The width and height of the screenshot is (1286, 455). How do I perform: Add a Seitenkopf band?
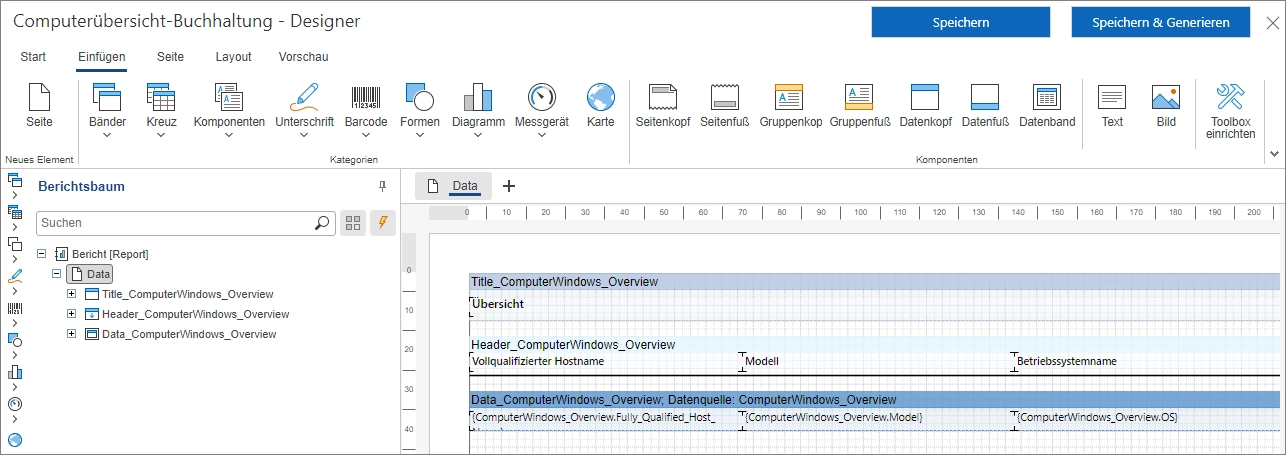(x=663, y=106)
